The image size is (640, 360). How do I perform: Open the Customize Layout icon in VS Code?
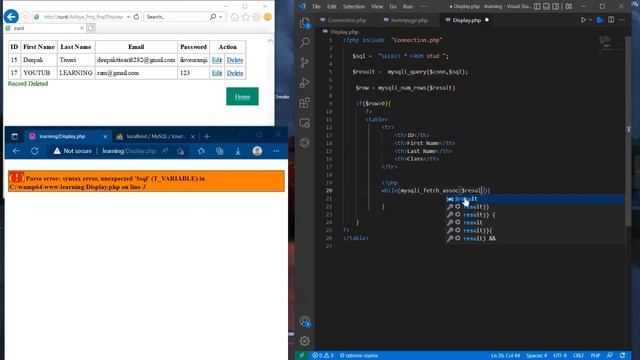(569, 7)
